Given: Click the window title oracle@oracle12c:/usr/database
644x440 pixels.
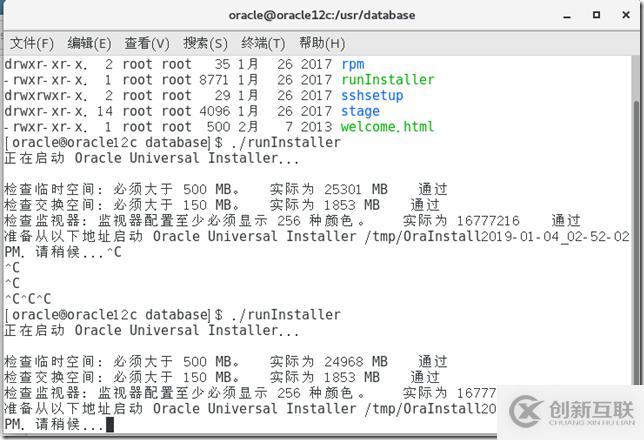Looking at the screenshot, I should click(322, 15).
